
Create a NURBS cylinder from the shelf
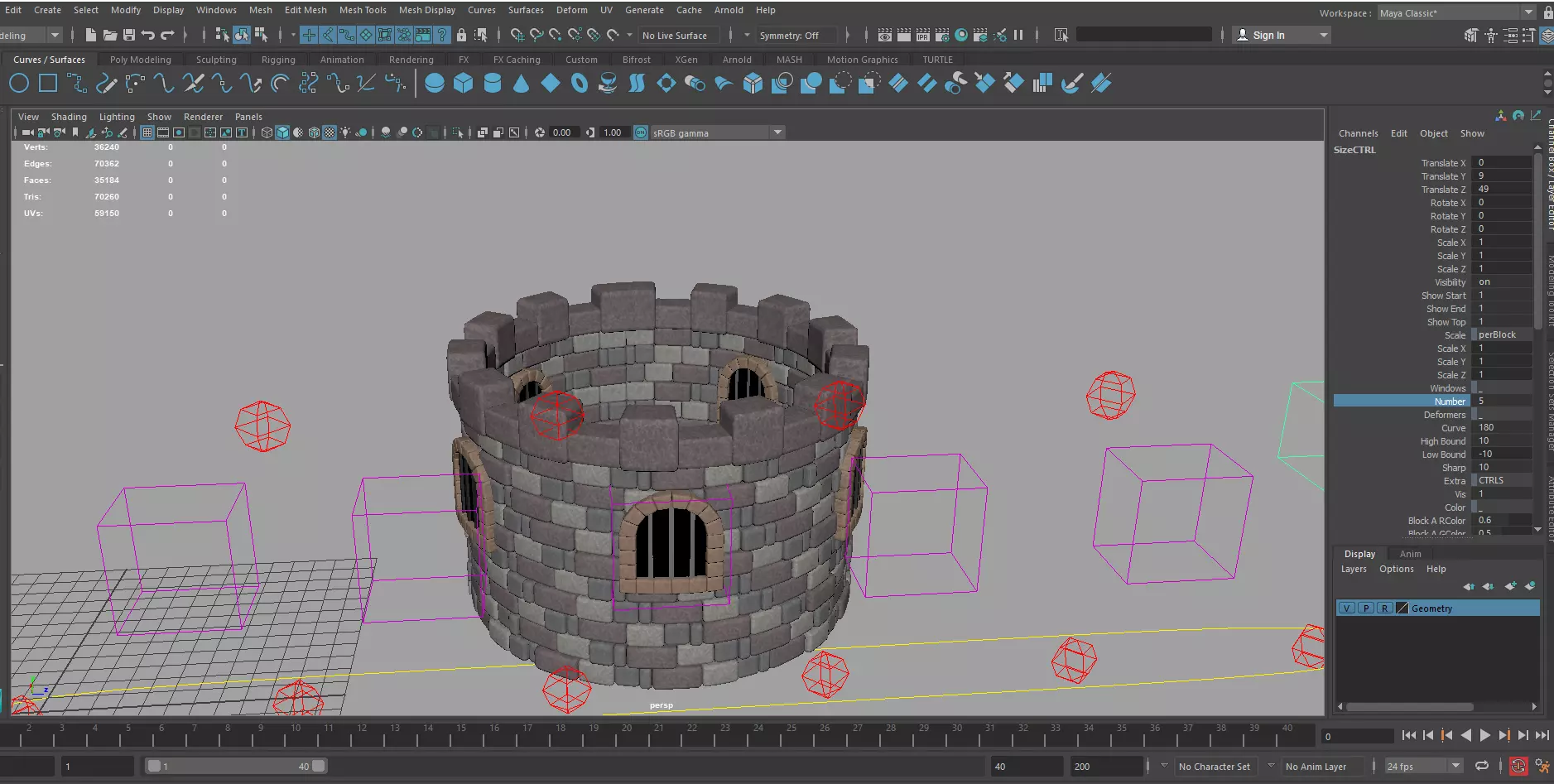[492, 83]
